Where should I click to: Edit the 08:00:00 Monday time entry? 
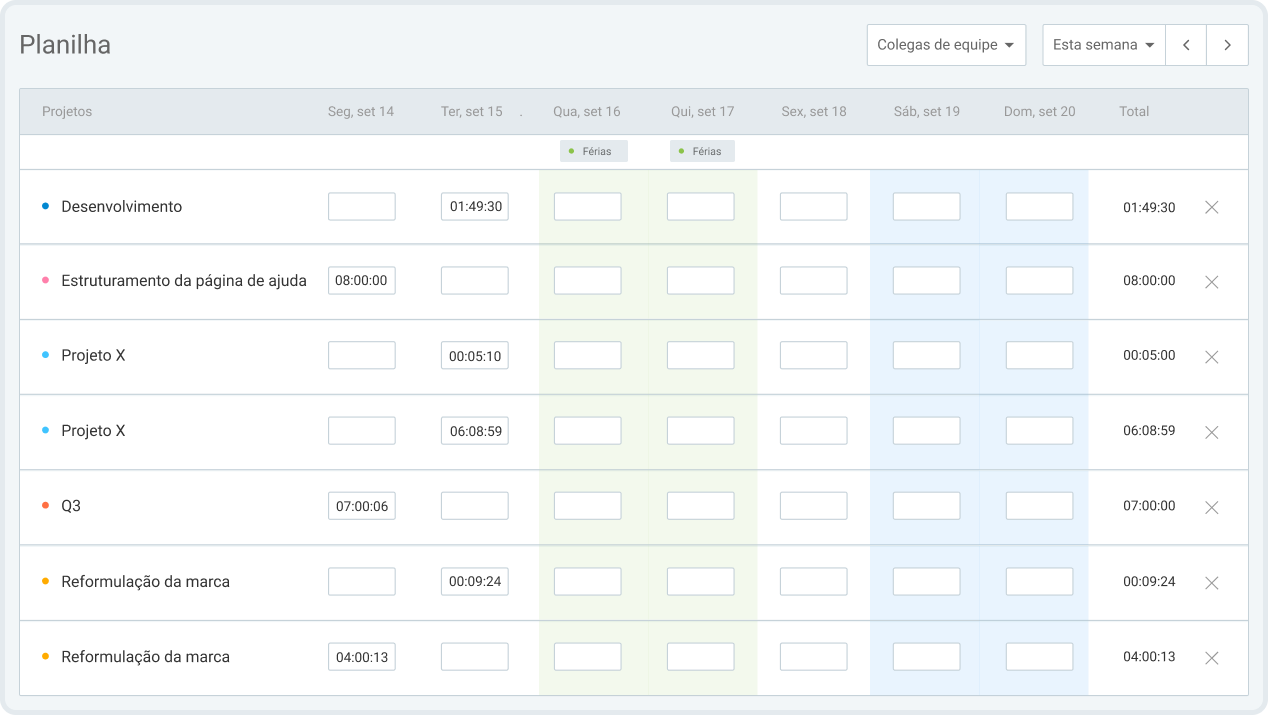pos(361,281)
